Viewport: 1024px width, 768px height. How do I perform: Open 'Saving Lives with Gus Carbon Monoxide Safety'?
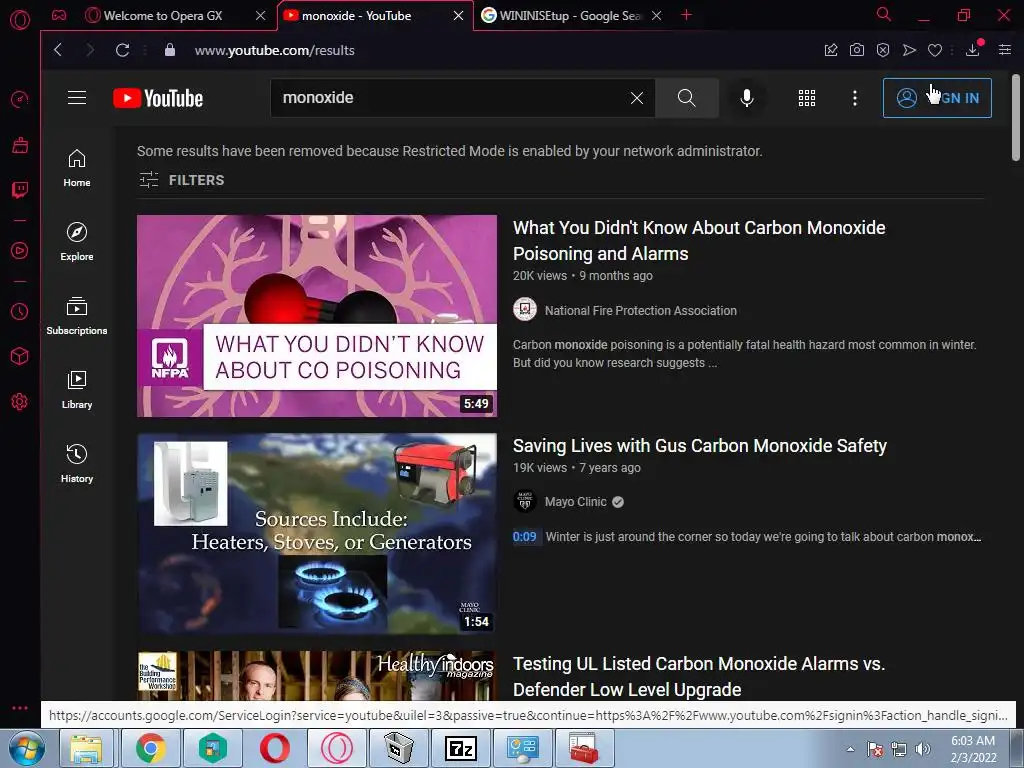tap(699, 446)
